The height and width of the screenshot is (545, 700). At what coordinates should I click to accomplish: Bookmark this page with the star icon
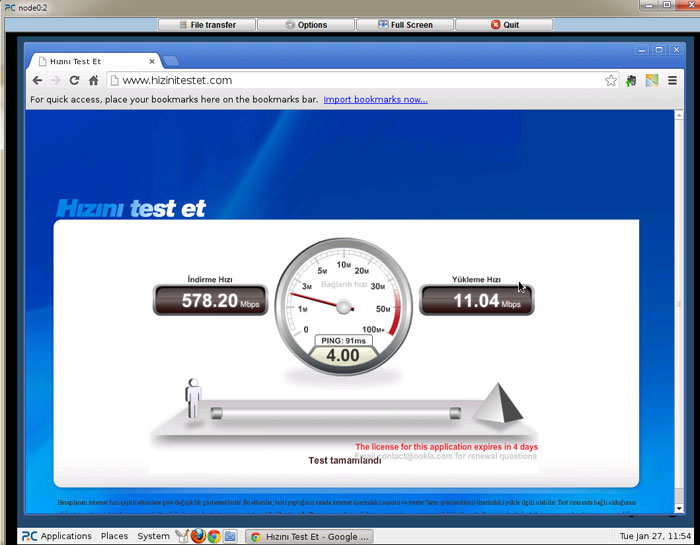611,80
